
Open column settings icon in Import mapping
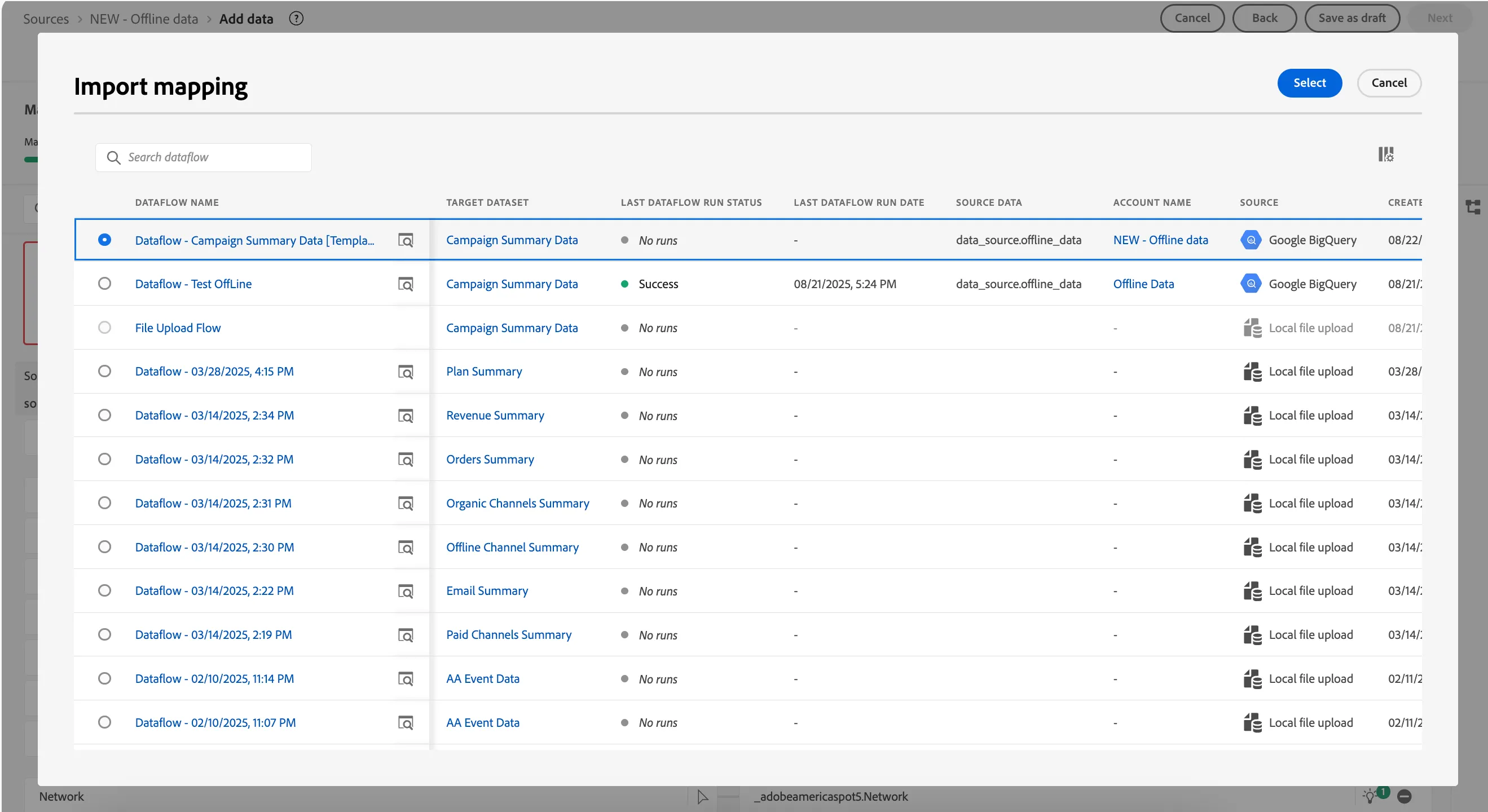pyautogui.click(x=1385, y=154)
